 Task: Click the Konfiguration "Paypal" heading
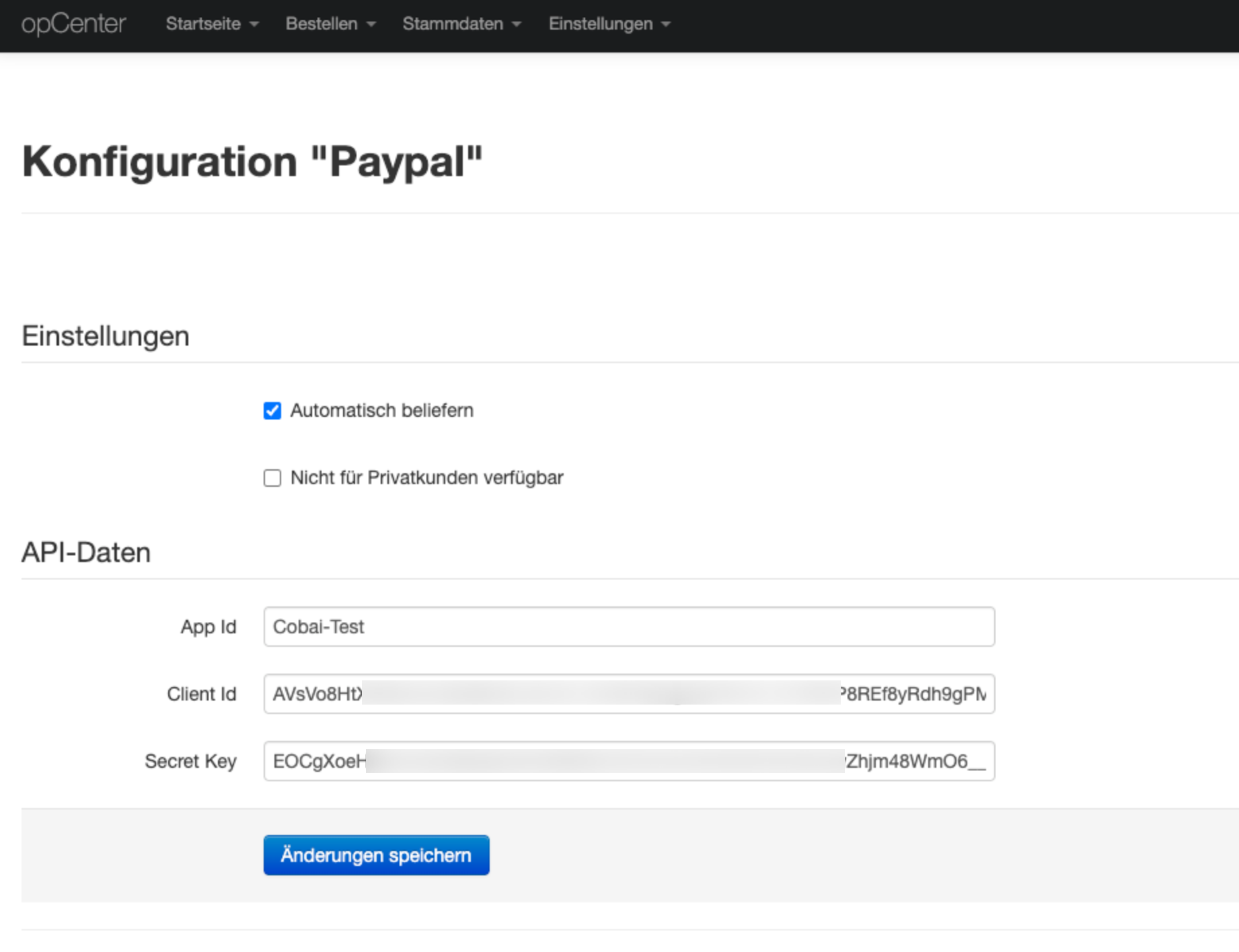coord(252,162)
